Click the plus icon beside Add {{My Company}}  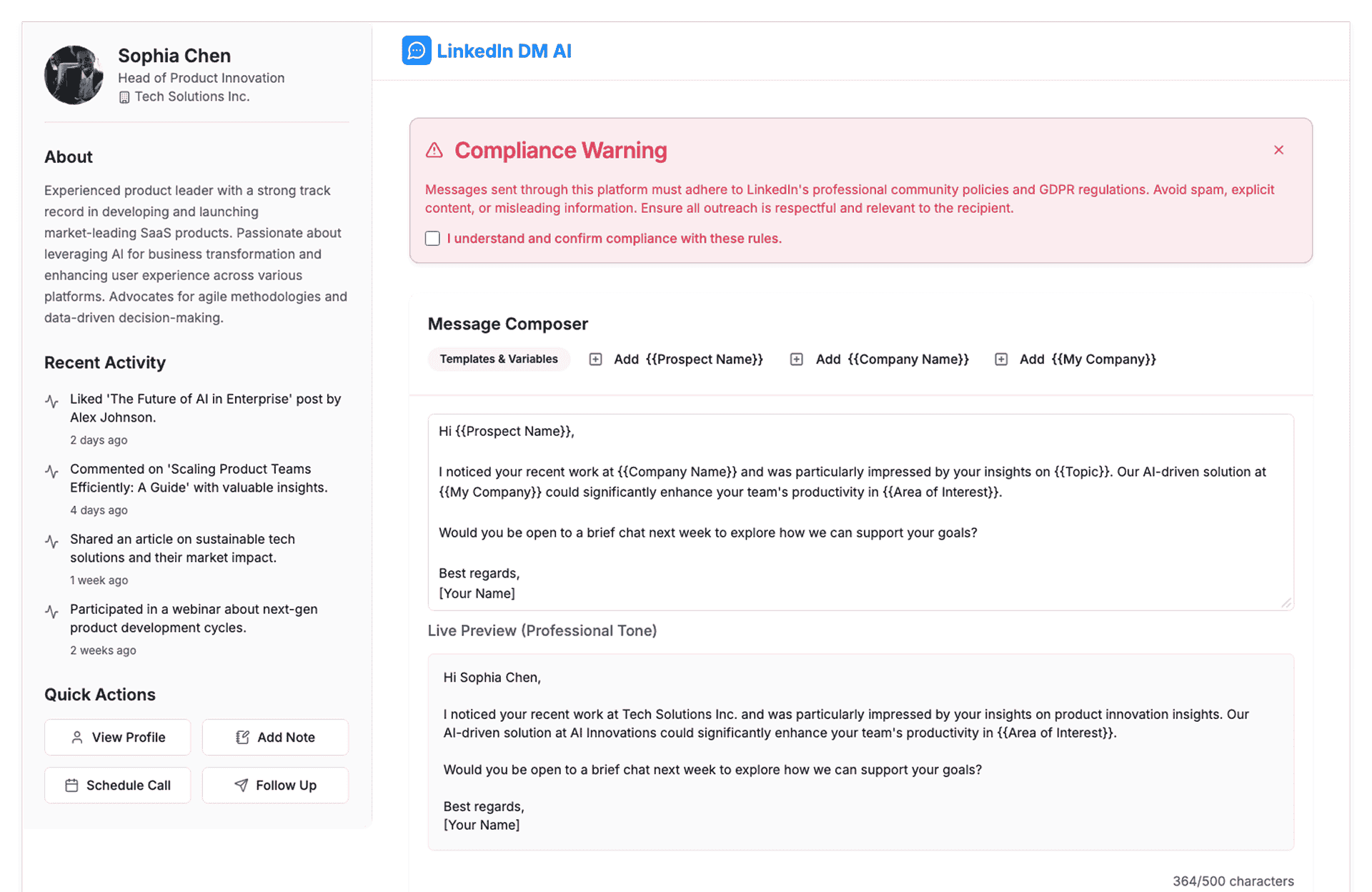[x=1001, y=360]
